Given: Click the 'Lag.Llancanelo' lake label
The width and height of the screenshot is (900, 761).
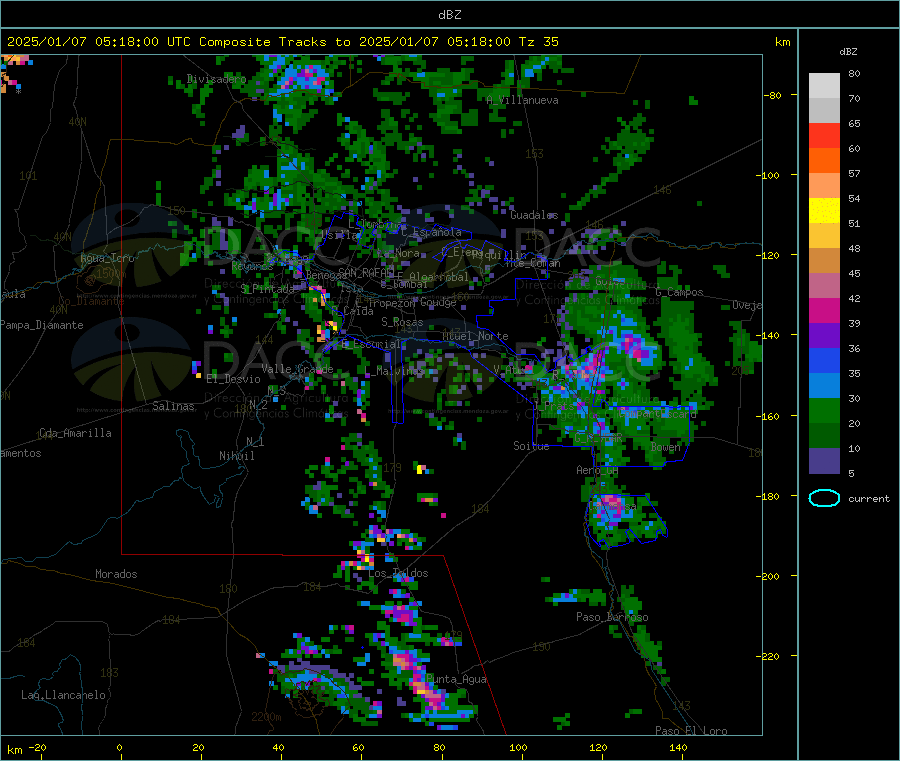Looking at the screenshot, I should coord(63,696).
